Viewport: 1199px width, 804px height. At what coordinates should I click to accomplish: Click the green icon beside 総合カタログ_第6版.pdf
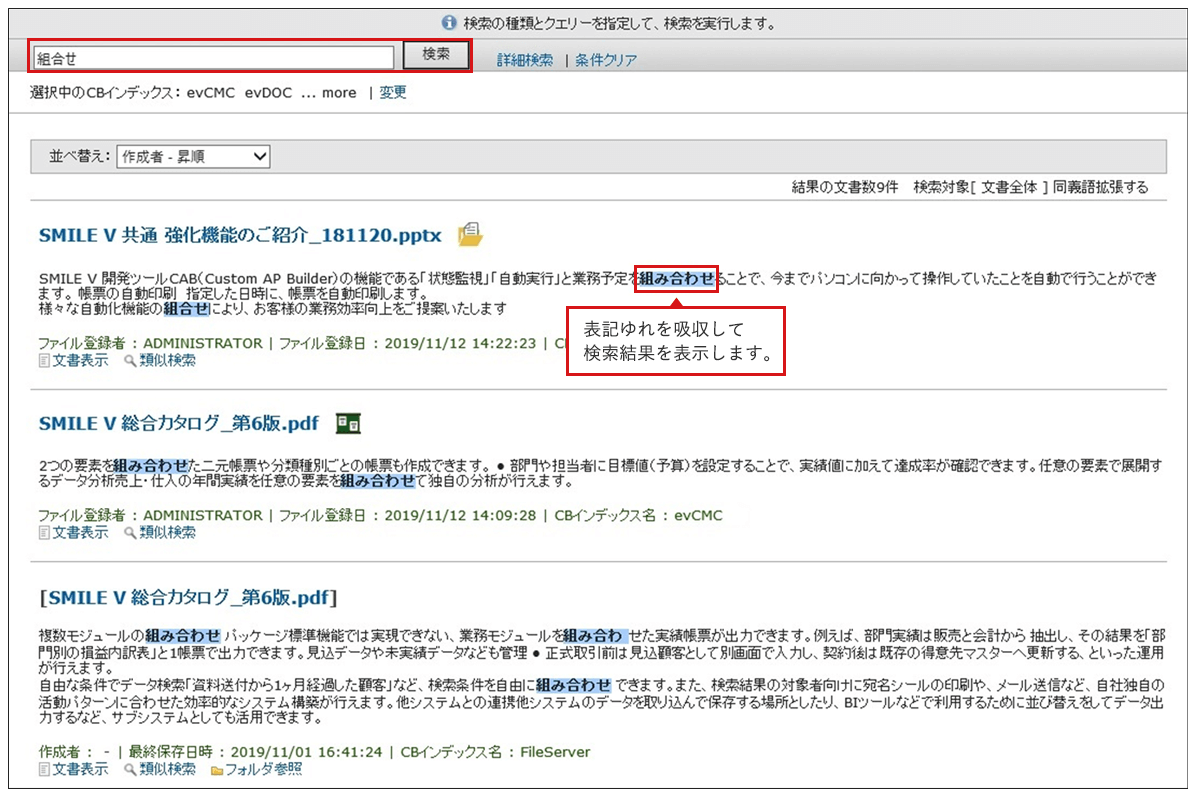pos(348,423)
